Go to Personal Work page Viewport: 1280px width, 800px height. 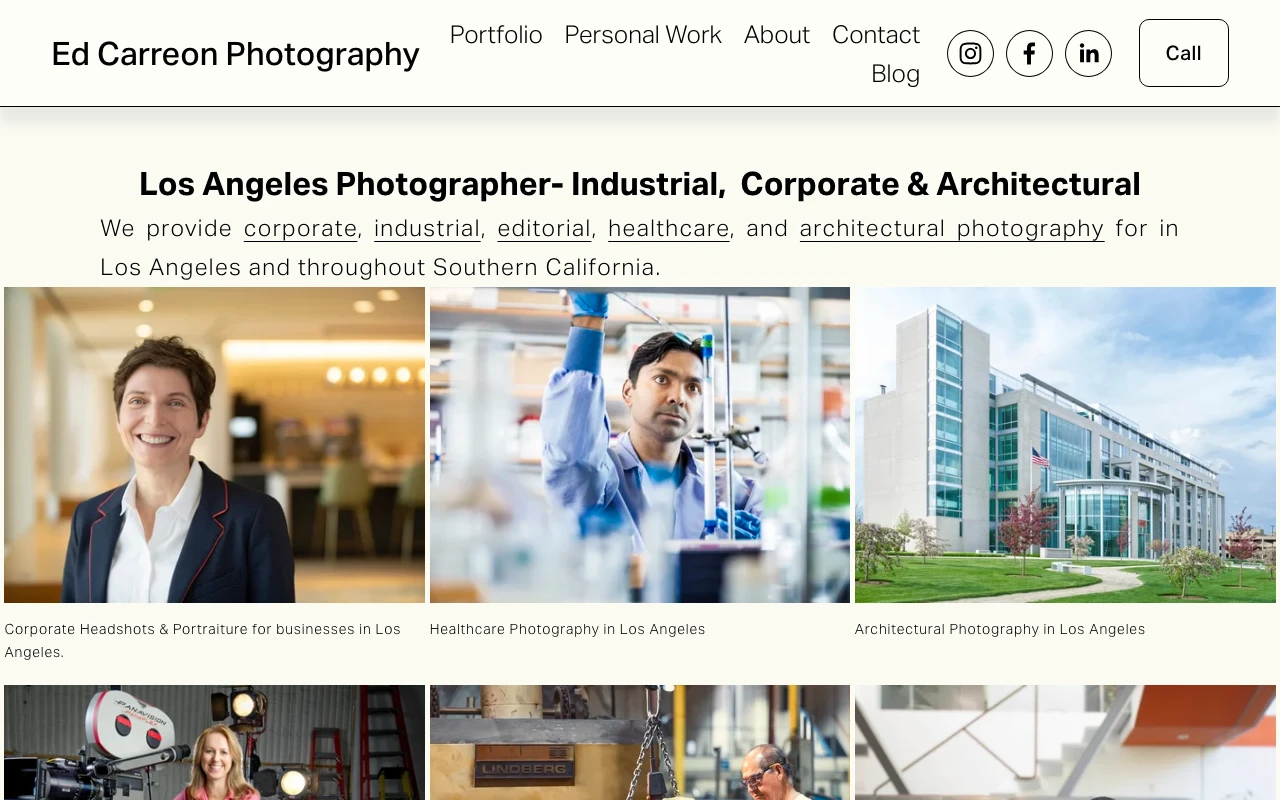pos(643,35)
